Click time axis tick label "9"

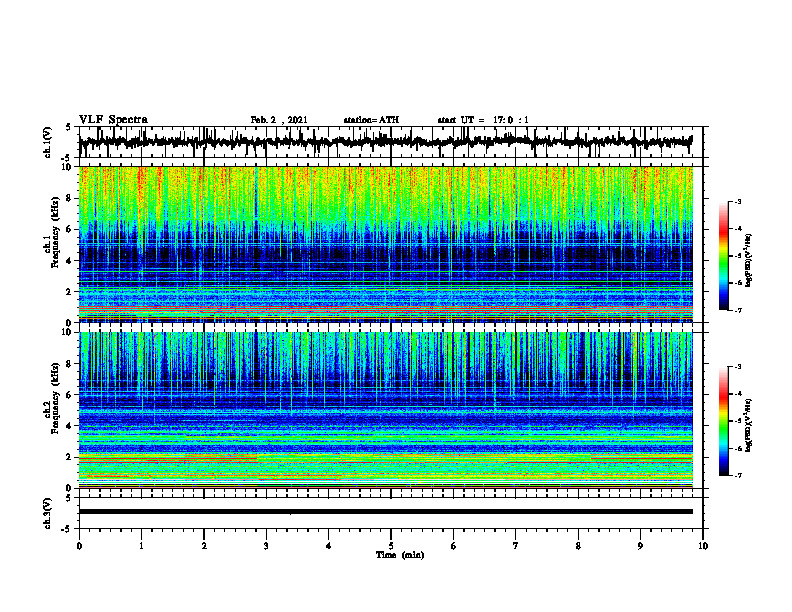[640, 546]
